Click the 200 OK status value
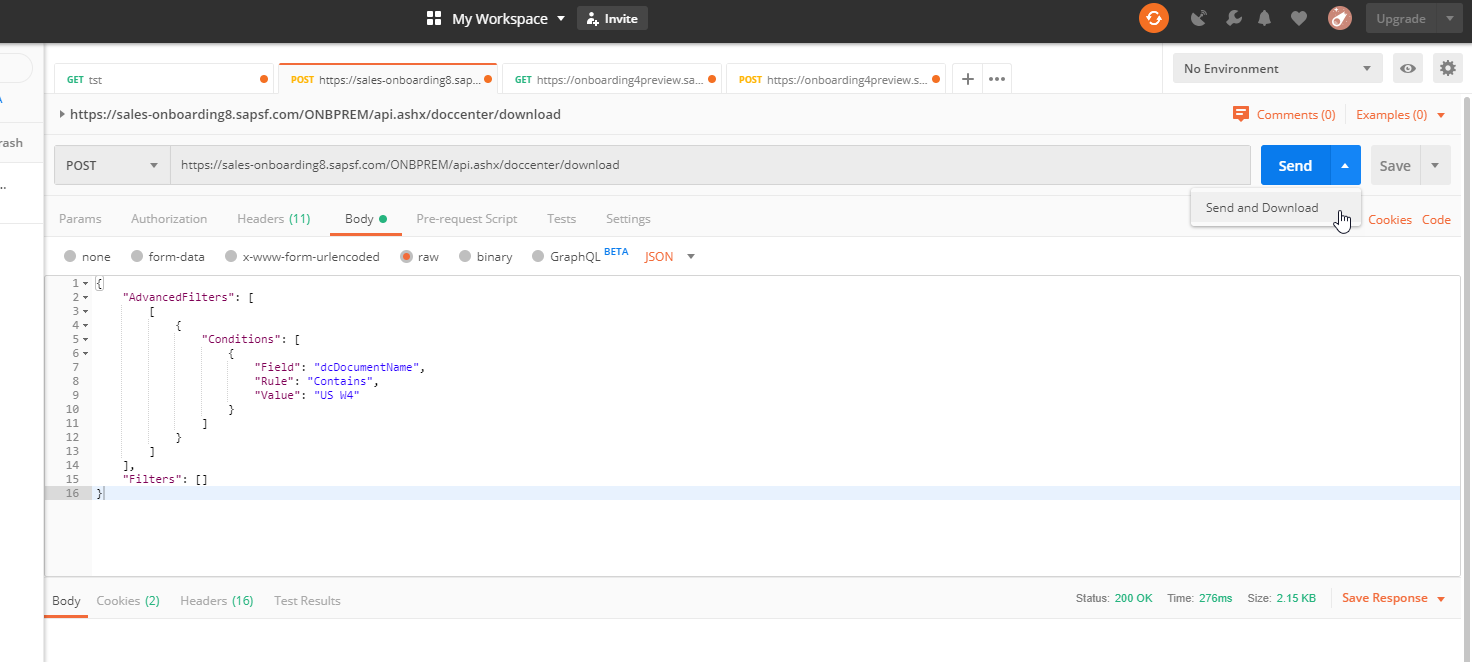The image size is (1472, 662). click(1134, 598)
